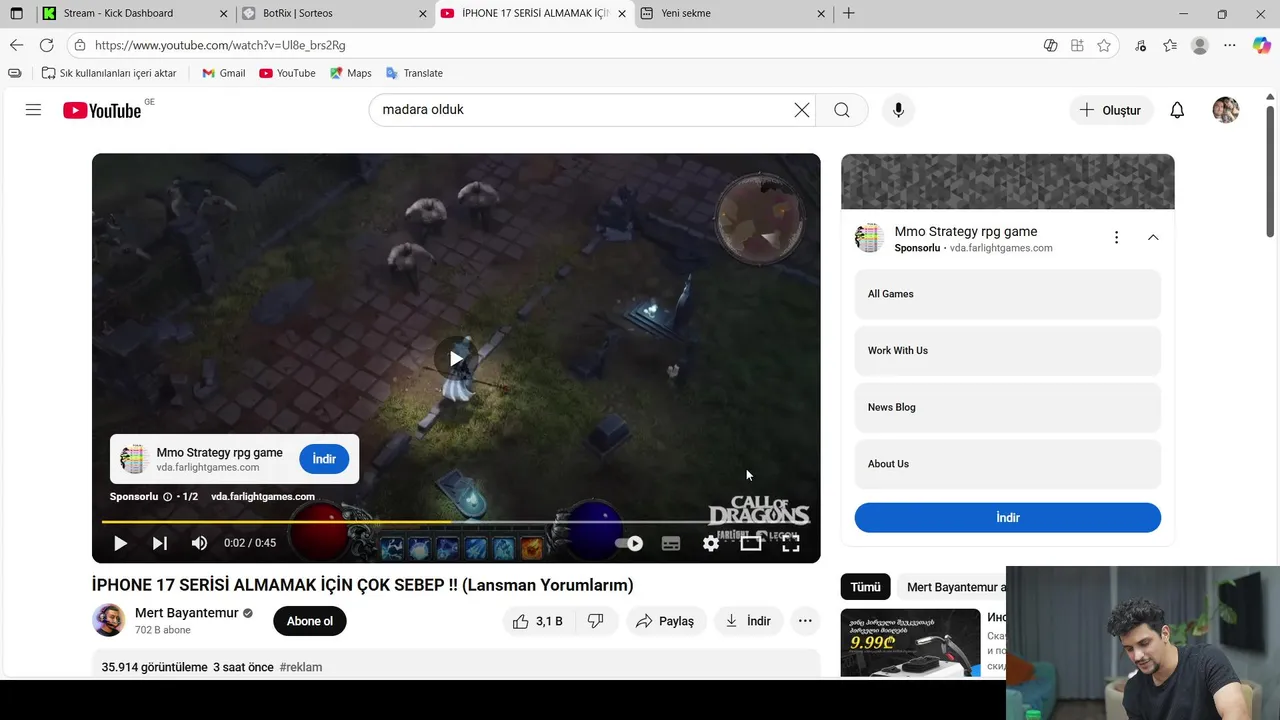Add page to favorites star
This screenshot has height=720, width=1280.
click(1104, 45)
